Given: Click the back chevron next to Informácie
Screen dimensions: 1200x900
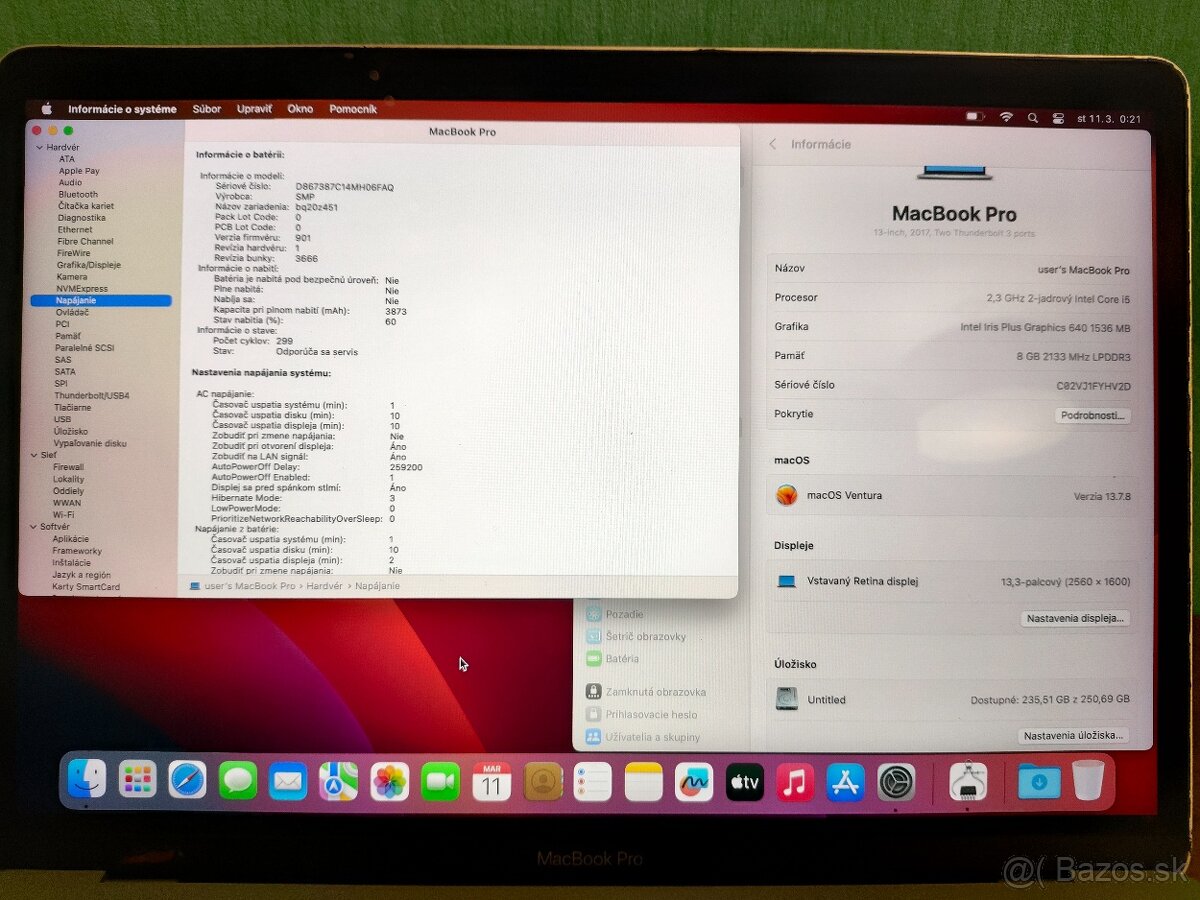Looking at the screenshot, I should [773, 144].
